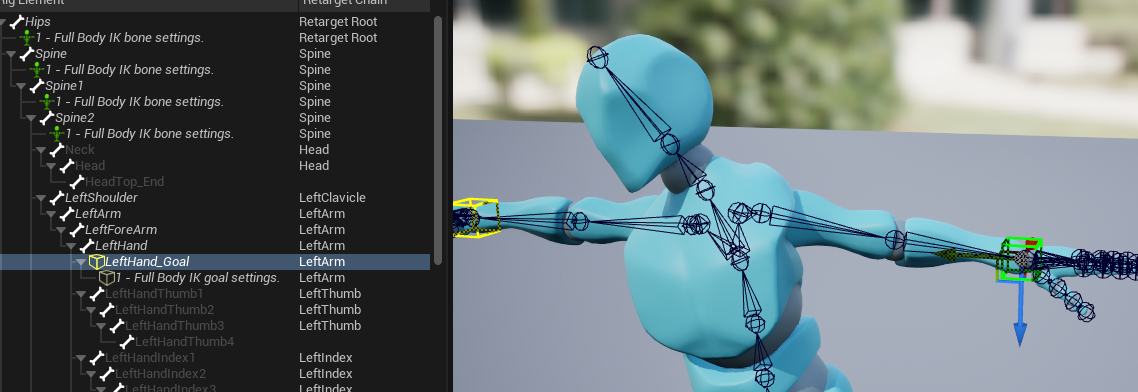Click the goal settings cube icon
Viewport: 1138px width, 392px height.
[107, 277]
